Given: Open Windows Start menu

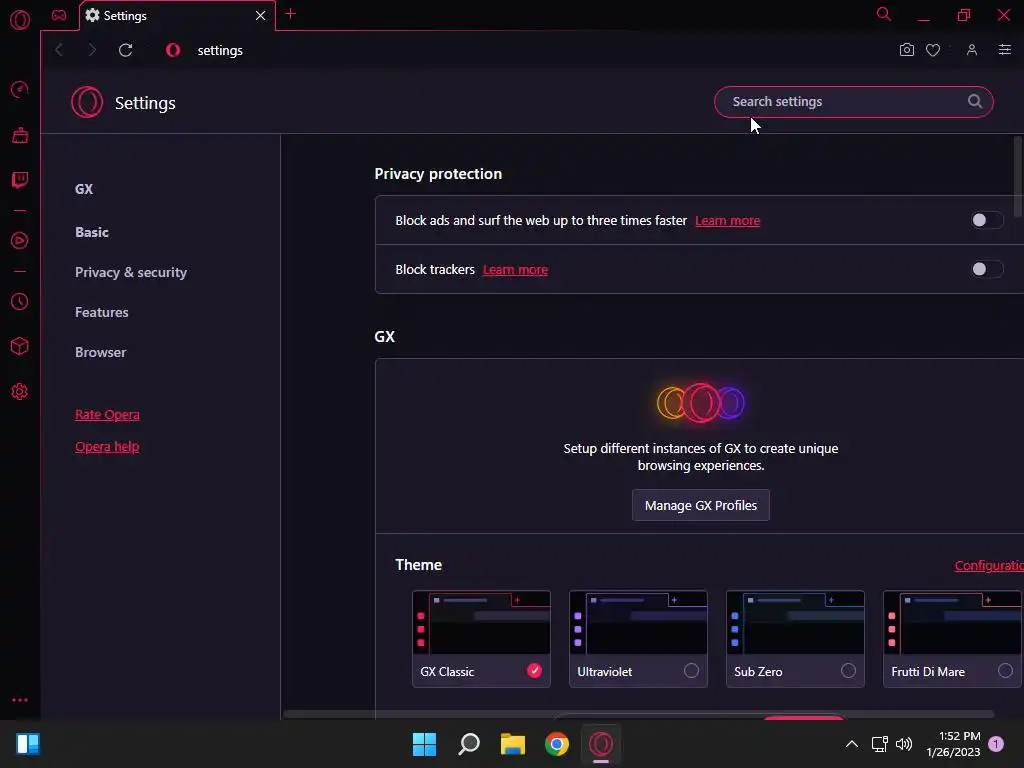Looking at the screenshot, I should [x=424, y=744].
